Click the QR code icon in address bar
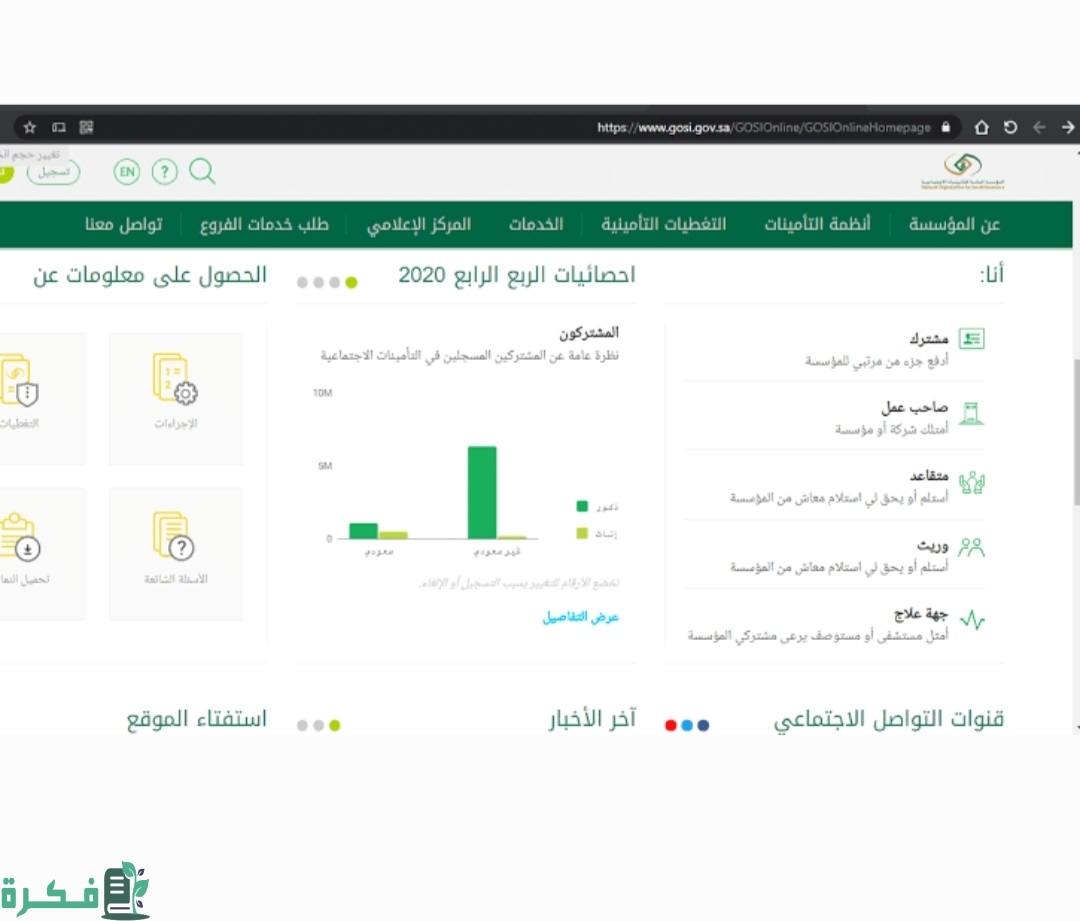Viewport: 1080px width, 921px height. point(86,127)
